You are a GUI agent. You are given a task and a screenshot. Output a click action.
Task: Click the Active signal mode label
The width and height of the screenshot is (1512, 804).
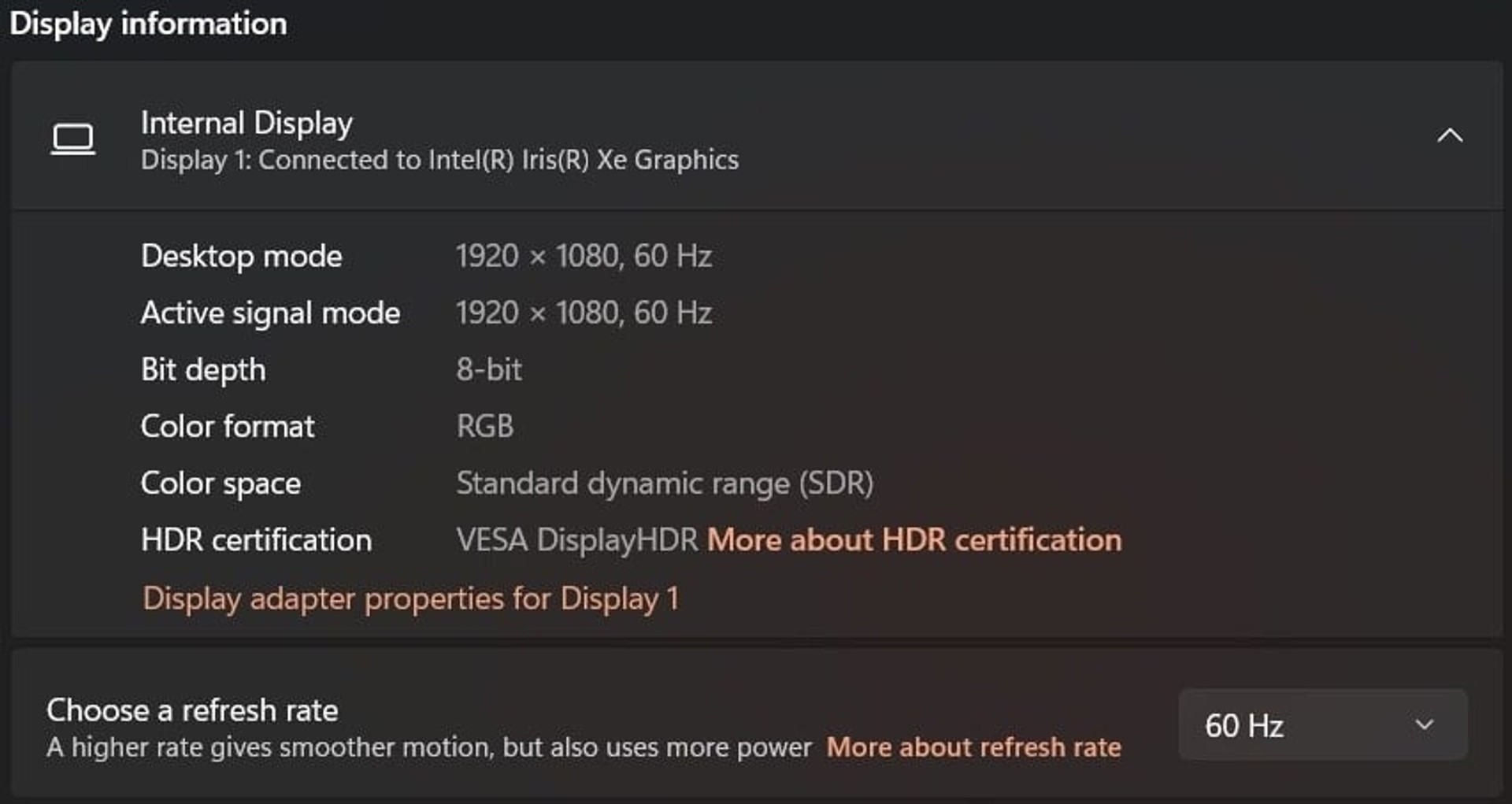tap(270, 313)
